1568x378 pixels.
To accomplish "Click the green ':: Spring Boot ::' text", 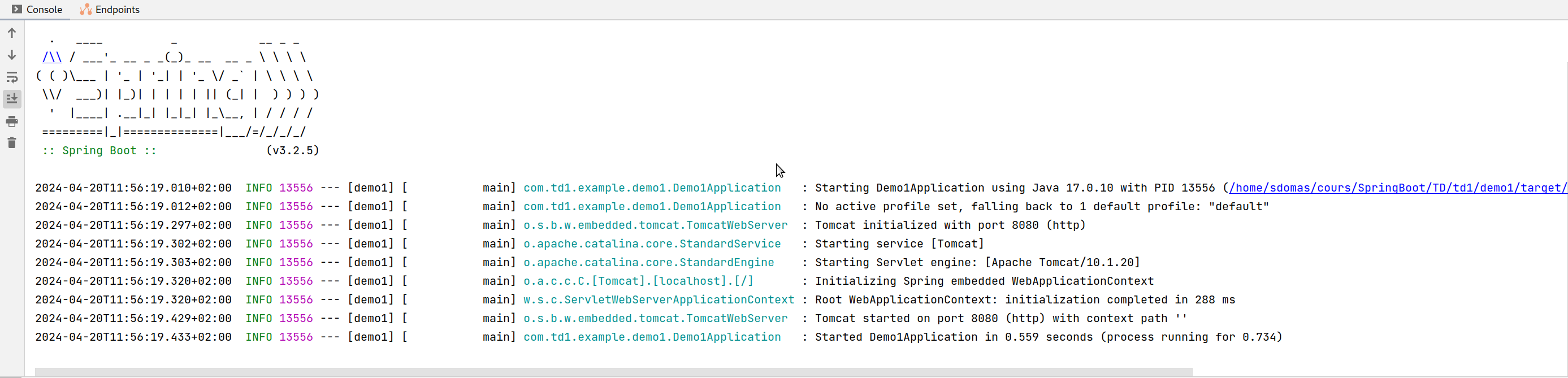I will coord(99,150).
